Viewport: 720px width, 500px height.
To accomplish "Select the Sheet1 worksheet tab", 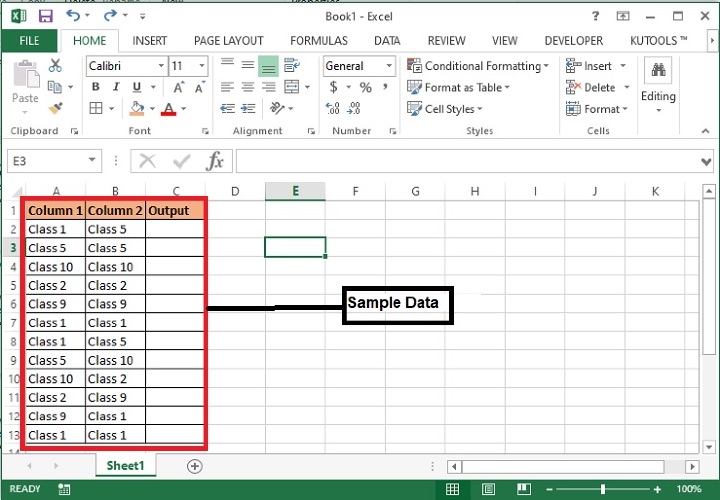I will 125,466.
